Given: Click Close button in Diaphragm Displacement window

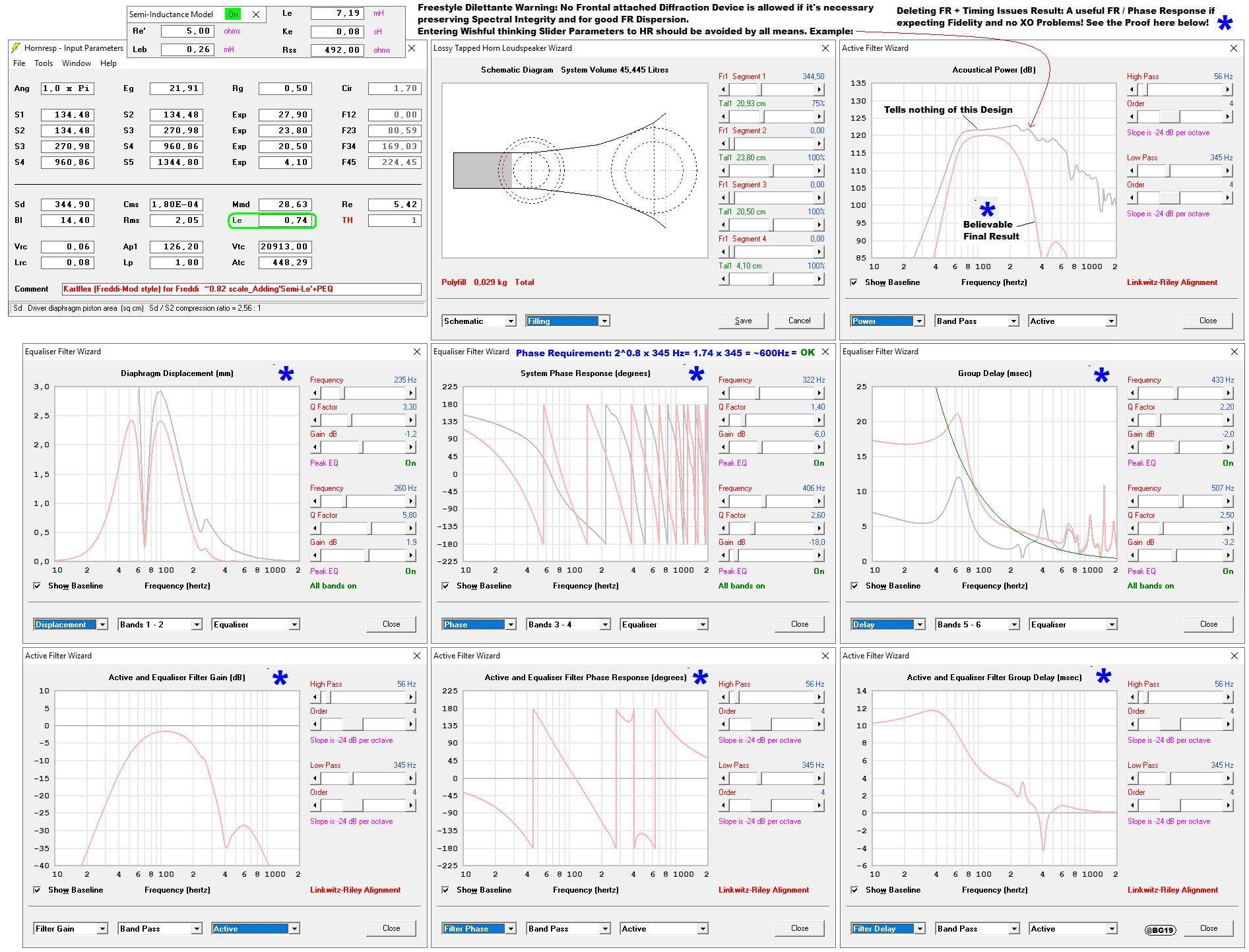Looking at the screenshot, I should [391, 624].
